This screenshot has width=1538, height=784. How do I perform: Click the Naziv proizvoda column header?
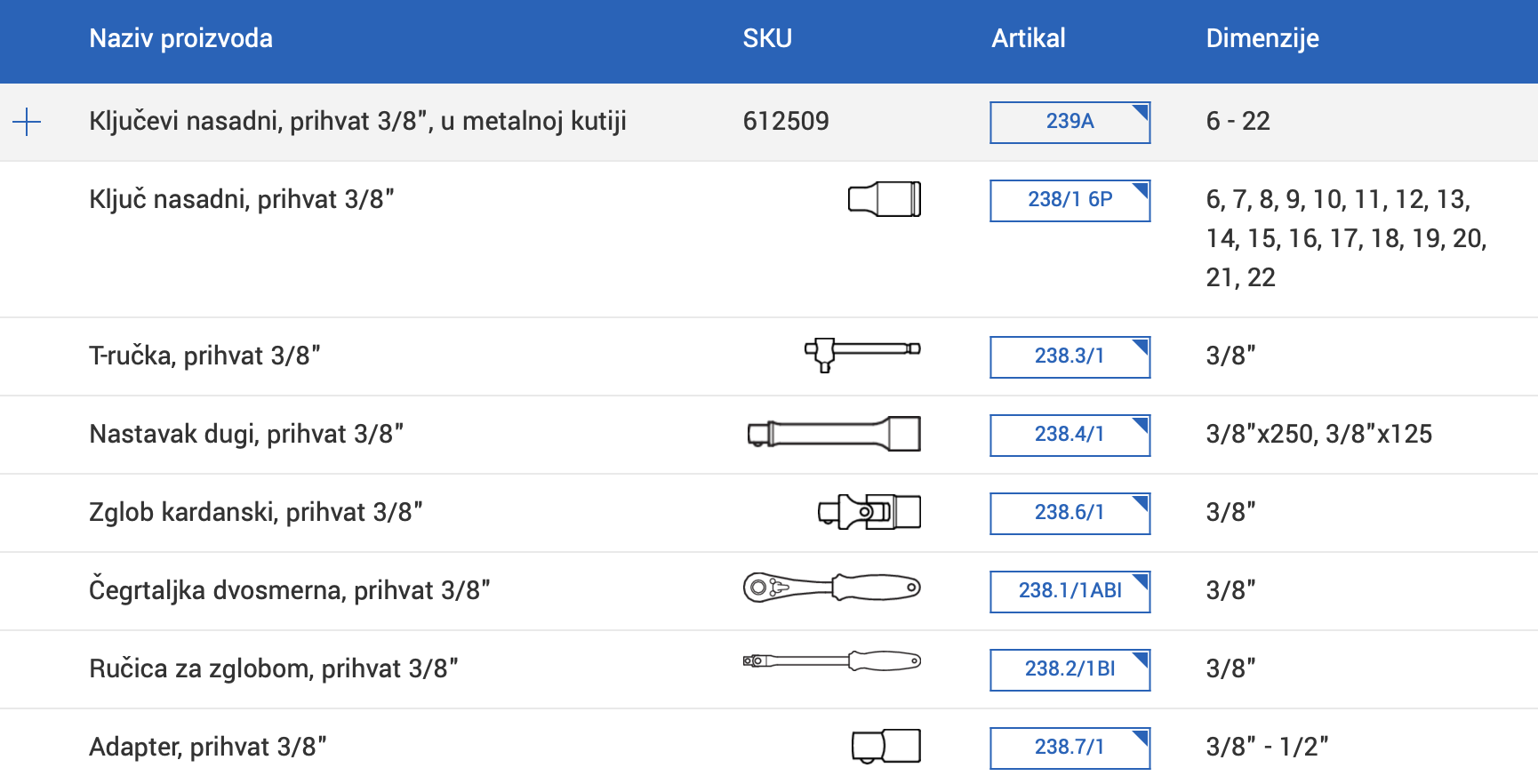click(180, 39)
